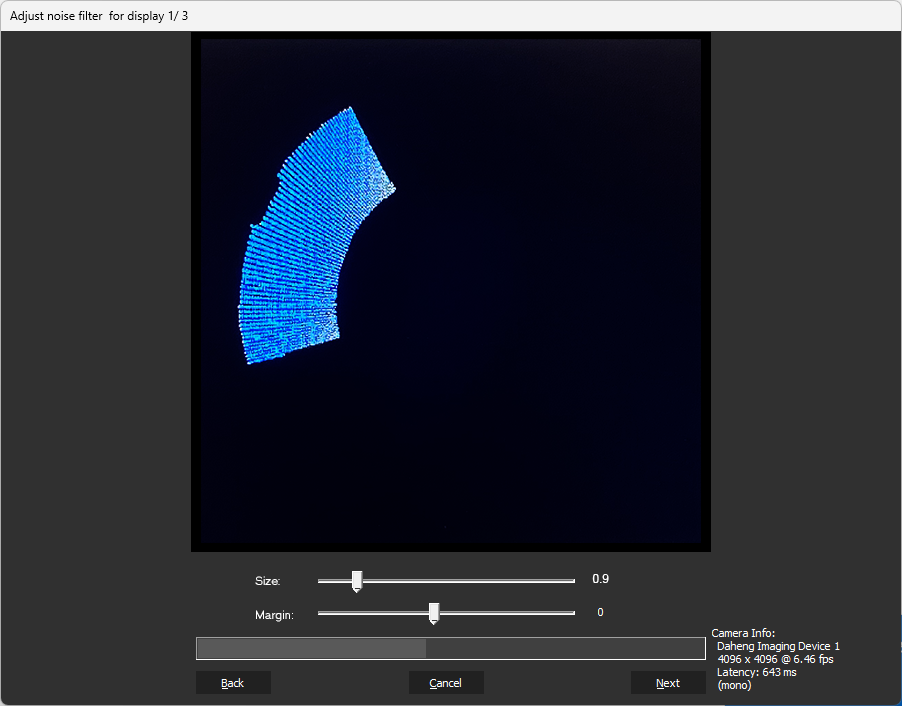902x706 pixels.
Task: Click the Adjust noise filter title bar
Action: click(99, 16)
